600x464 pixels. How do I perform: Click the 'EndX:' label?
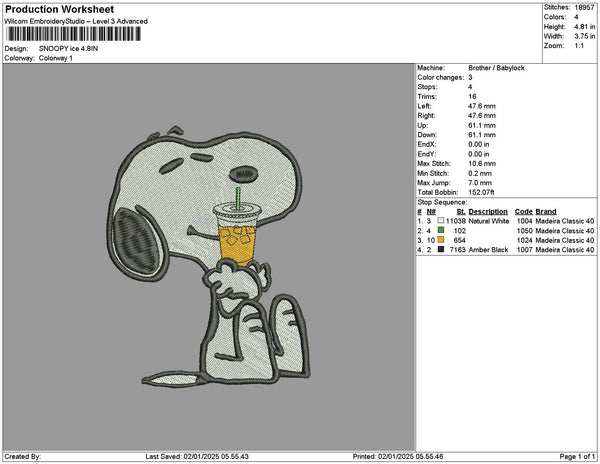click(x=426, y=145)
